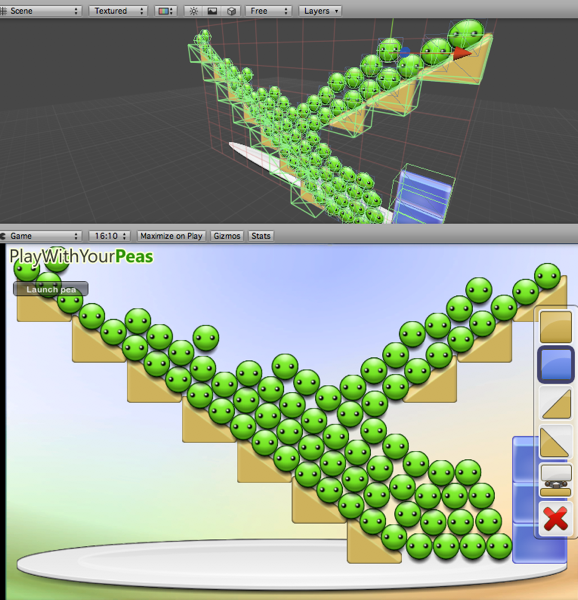Select the blue gel block tool
Viewport: 578px width, 600px height.
point(556,364)
